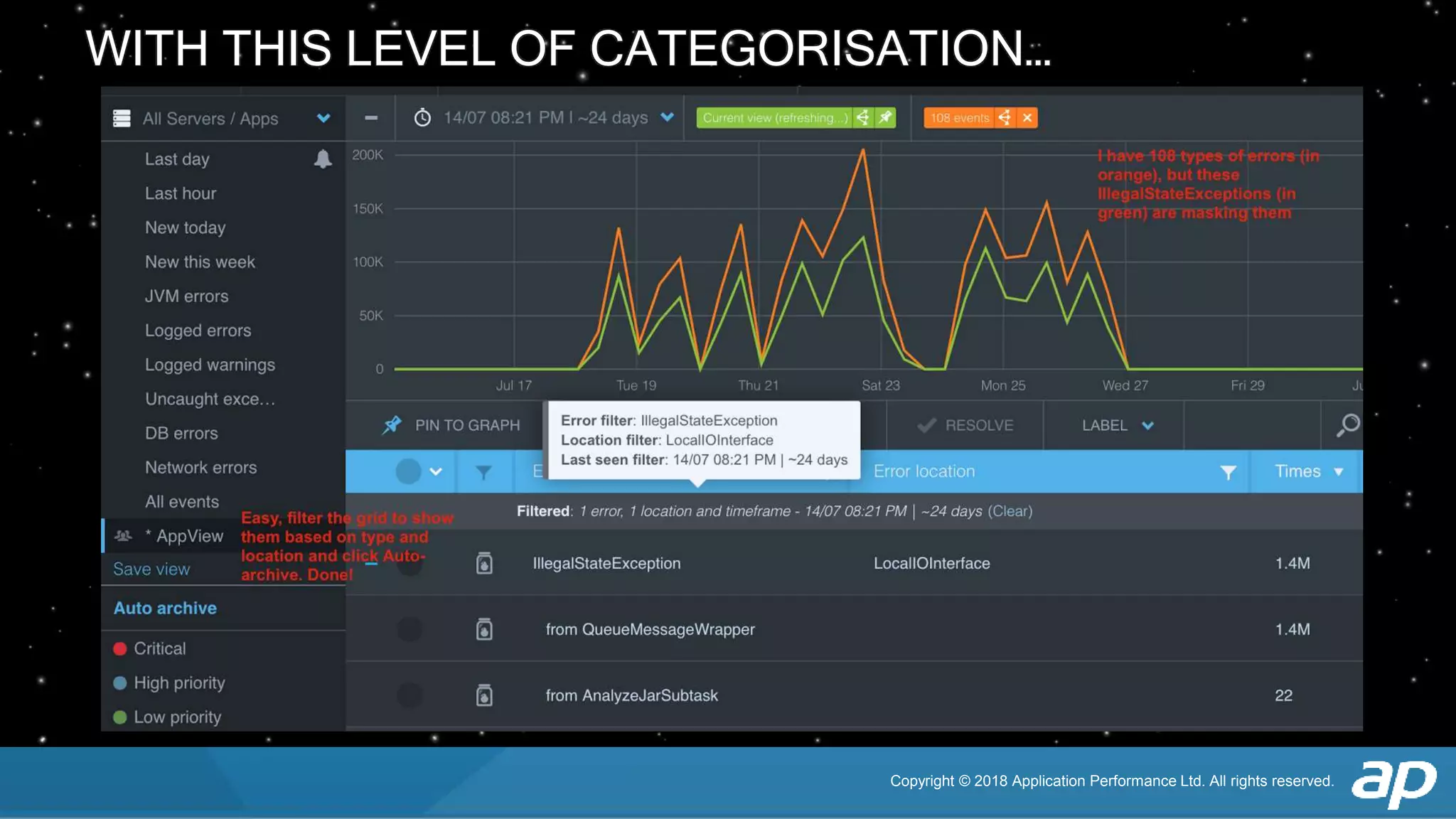Click the Clear filter link
The width and height of the screenshot is (1456, 819).
coord(1010,511)
